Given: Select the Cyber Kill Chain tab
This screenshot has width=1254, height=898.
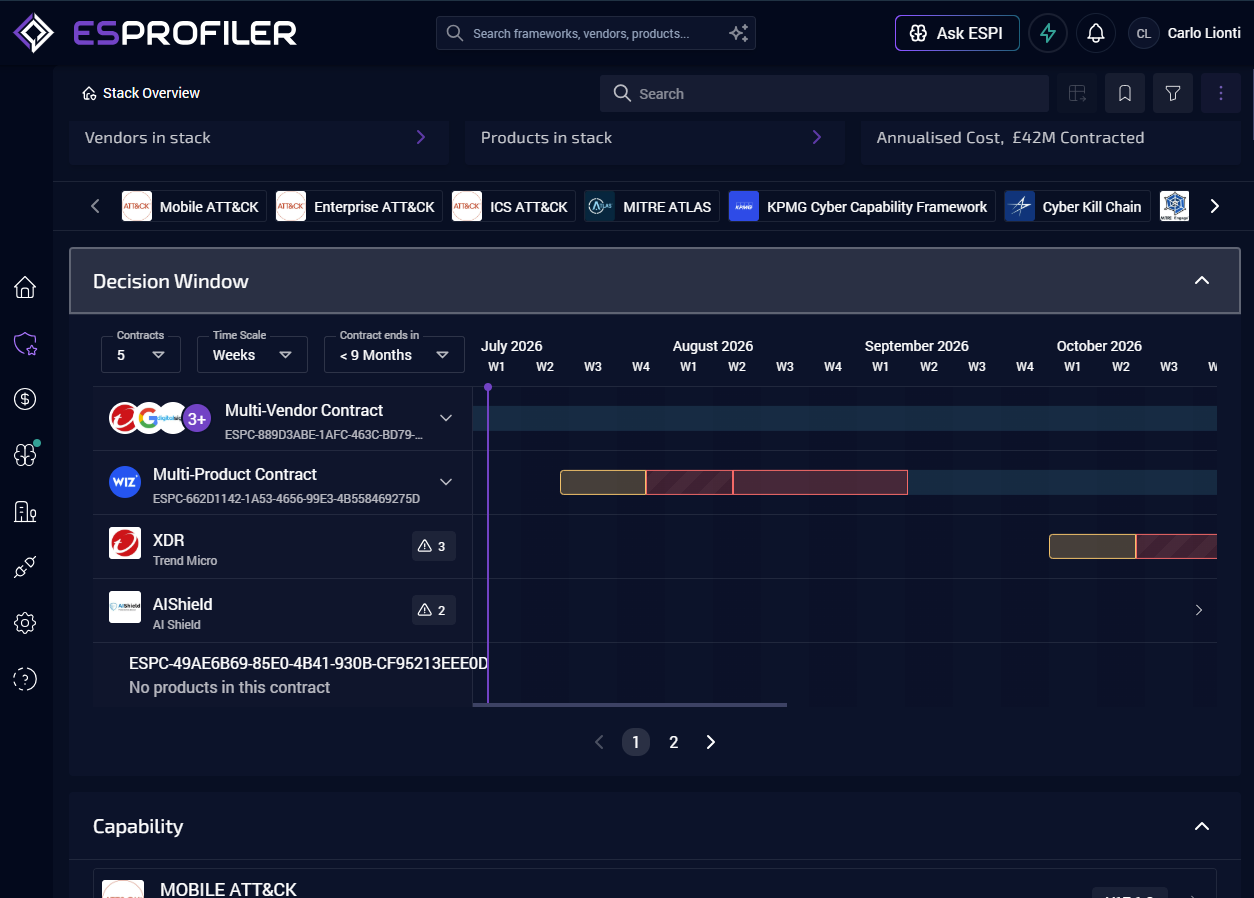Looking at the screenshot, I should pyautogui.click(x=1078, y=207).
